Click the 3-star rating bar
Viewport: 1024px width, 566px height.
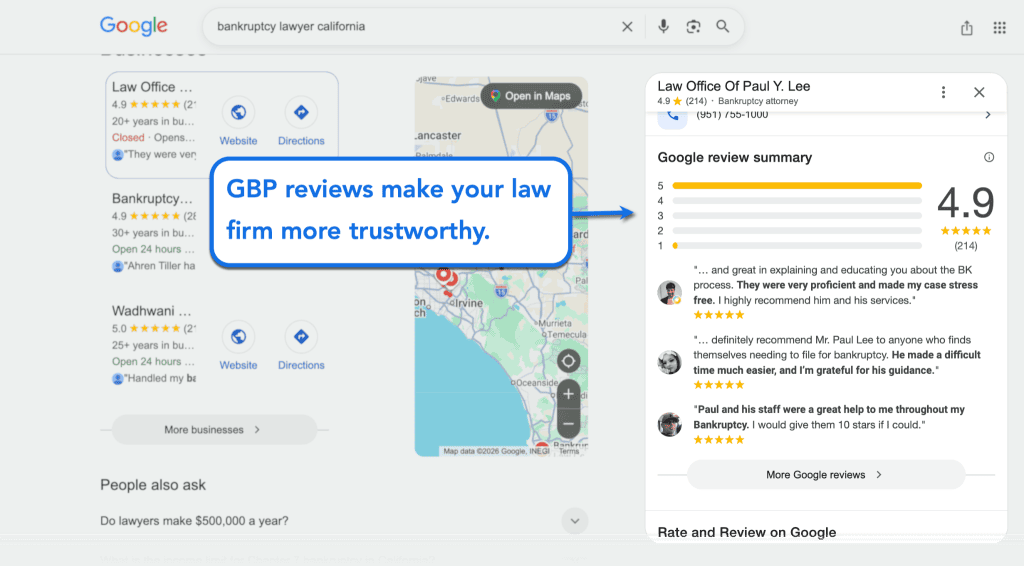coord(797,216)
